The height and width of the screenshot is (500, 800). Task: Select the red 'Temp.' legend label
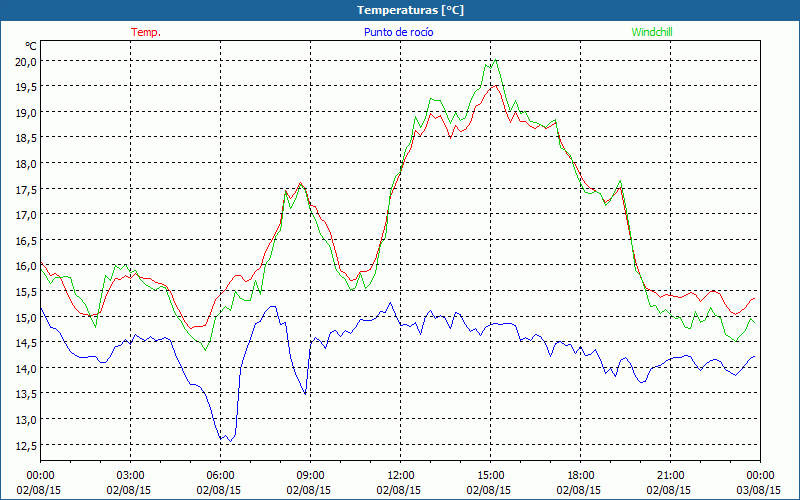pyautogui.click(x=146, y=32)
